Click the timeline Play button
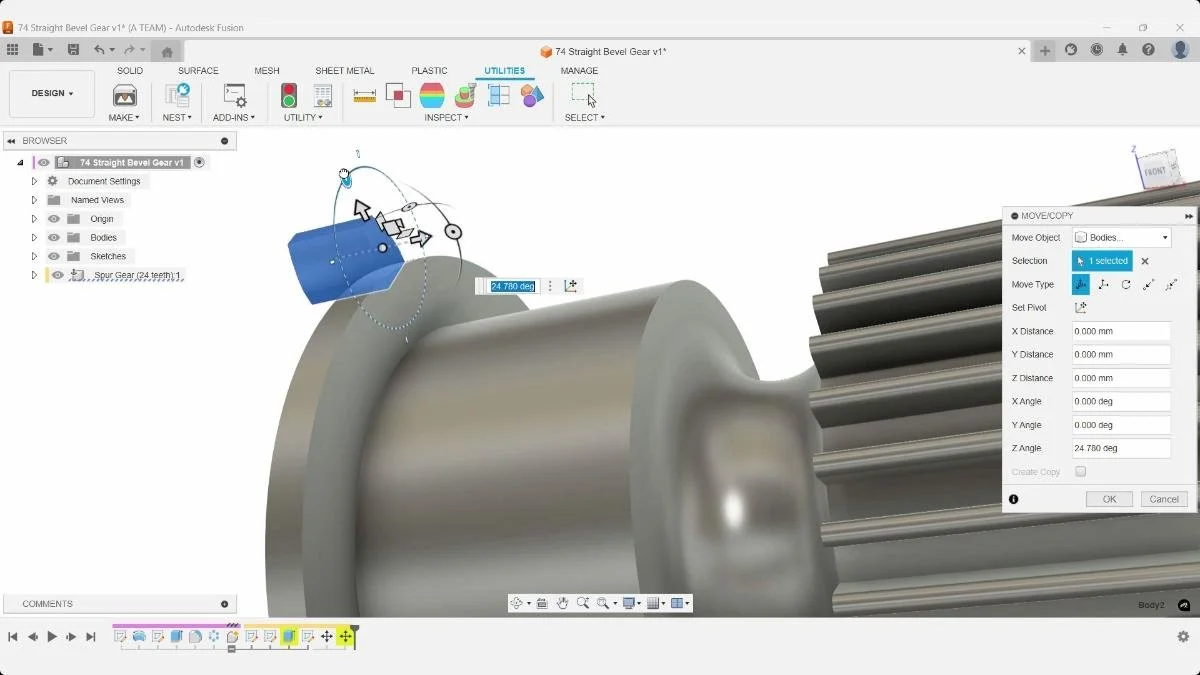The height and width of the screenshot is (675, 1200). (52, 636)
